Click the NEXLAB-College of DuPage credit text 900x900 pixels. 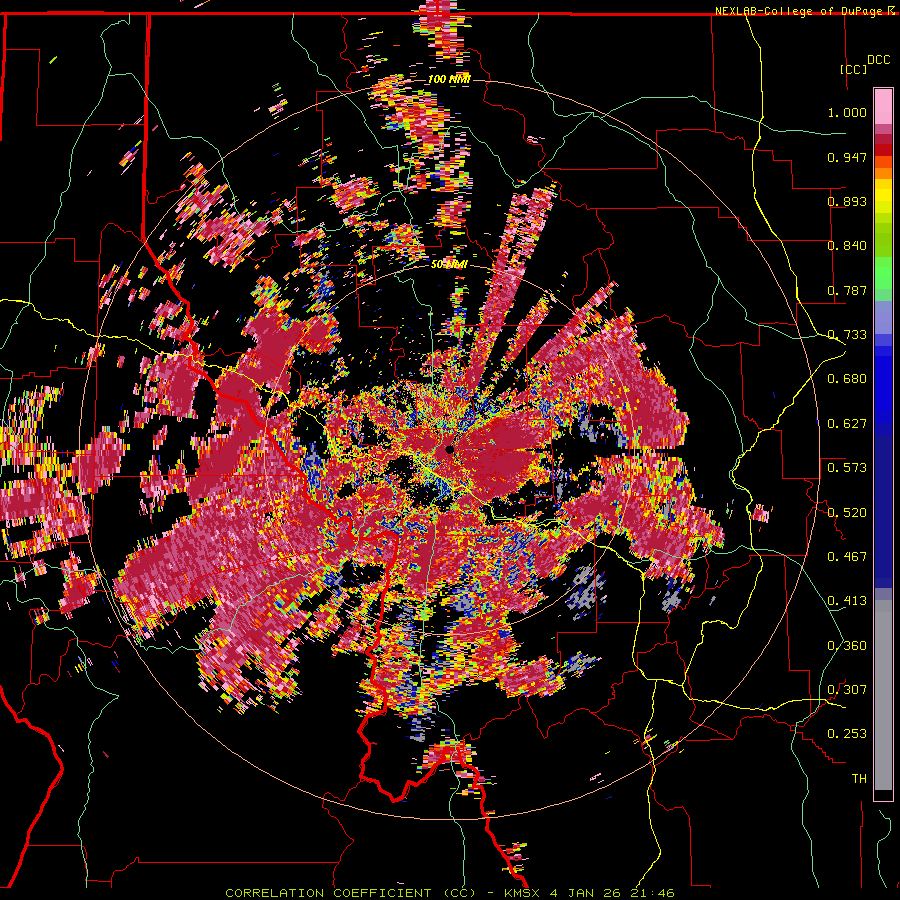(x=801, y=11)
